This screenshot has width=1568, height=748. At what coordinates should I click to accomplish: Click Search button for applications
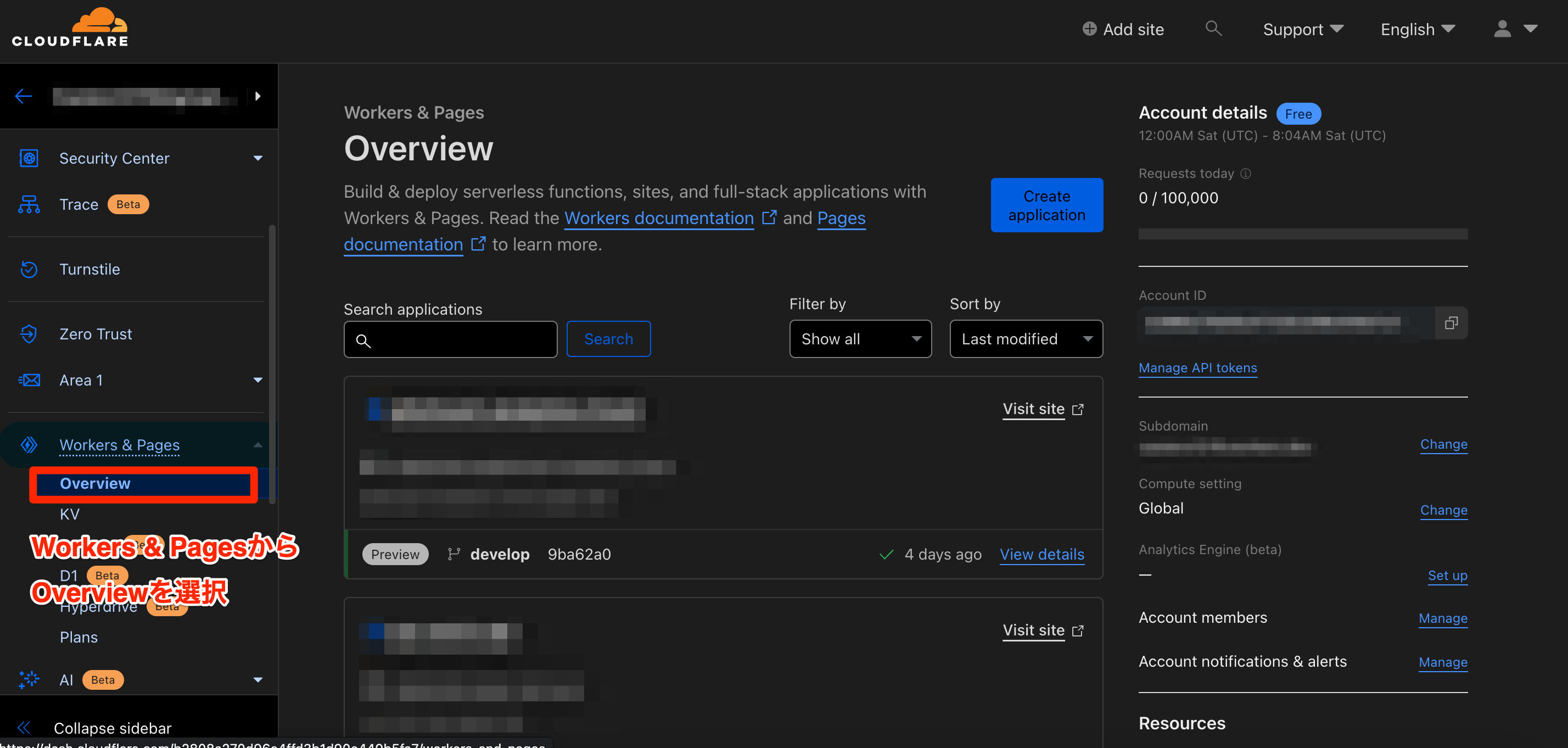pyautogui.click(x=608, y=338)
